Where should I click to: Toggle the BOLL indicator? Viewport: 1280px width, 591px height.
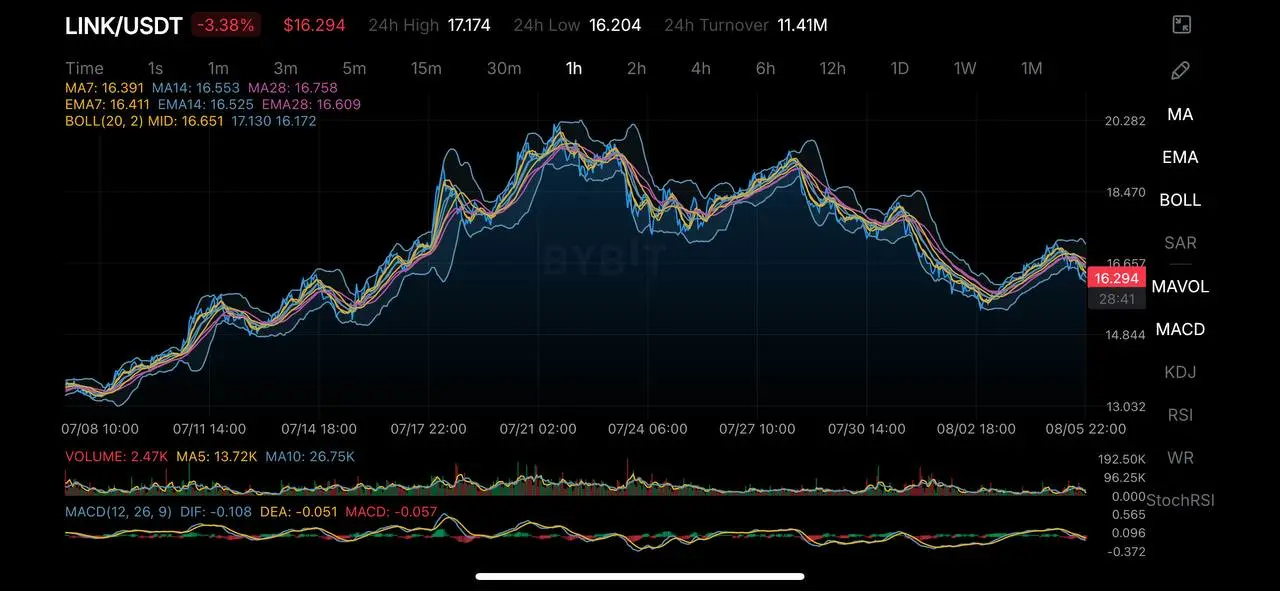(x=1180, y=200)
